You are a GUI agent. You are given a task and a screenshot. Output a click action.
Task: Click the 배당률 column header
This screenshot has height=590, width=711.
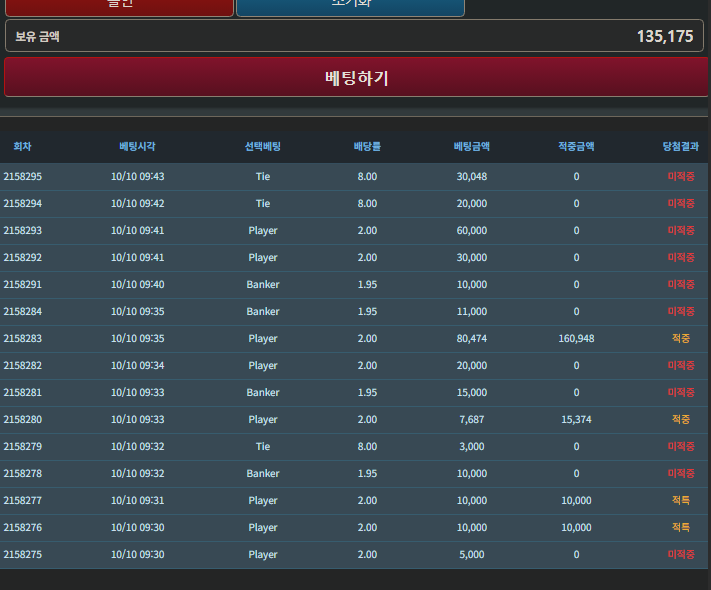[367, 146]
